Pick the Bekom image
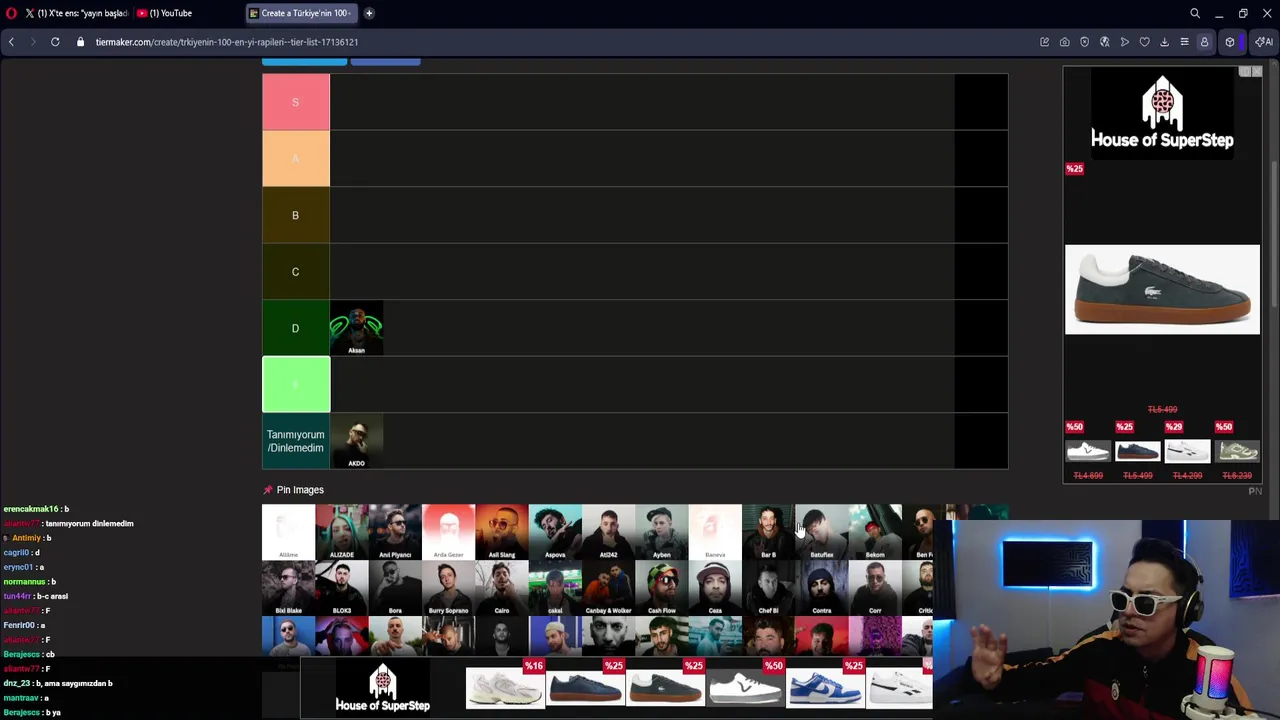This screenshot has height=720, width=1280. click(875, 532)
